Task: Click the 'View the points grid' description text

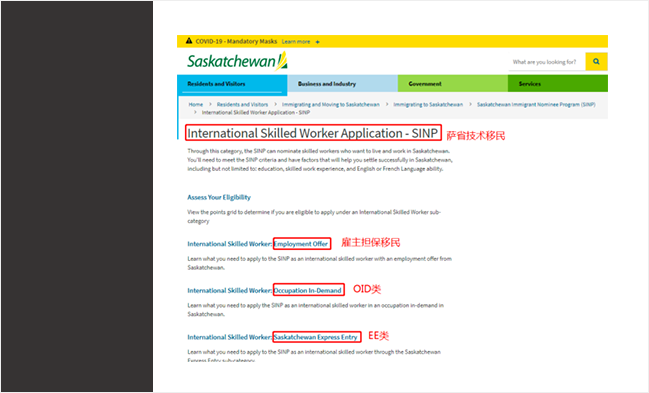Action: coord(314,217)
